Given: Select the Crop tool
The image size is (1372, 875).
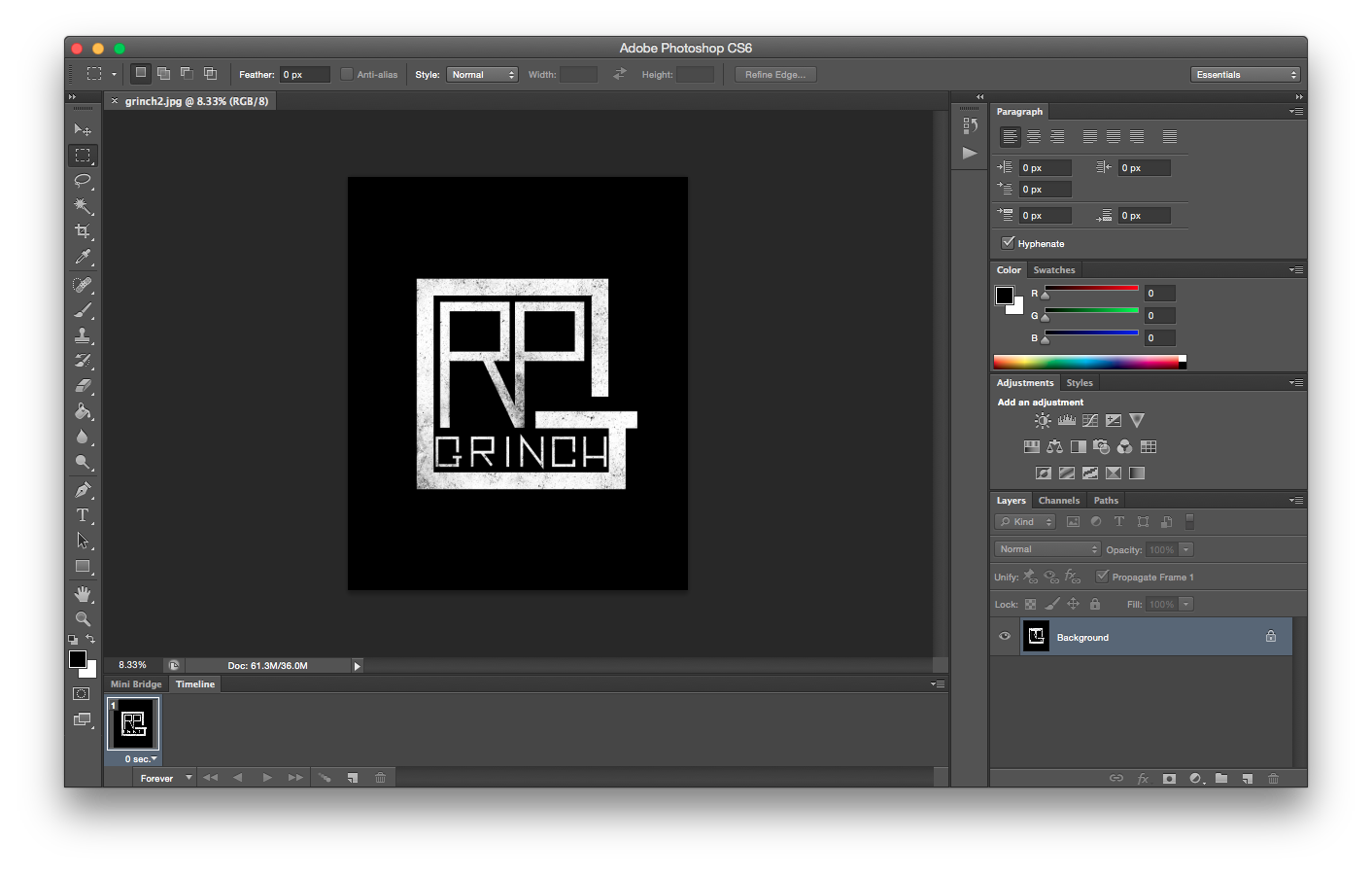Looking at the screenshot, I should click(x=83, y=231).
